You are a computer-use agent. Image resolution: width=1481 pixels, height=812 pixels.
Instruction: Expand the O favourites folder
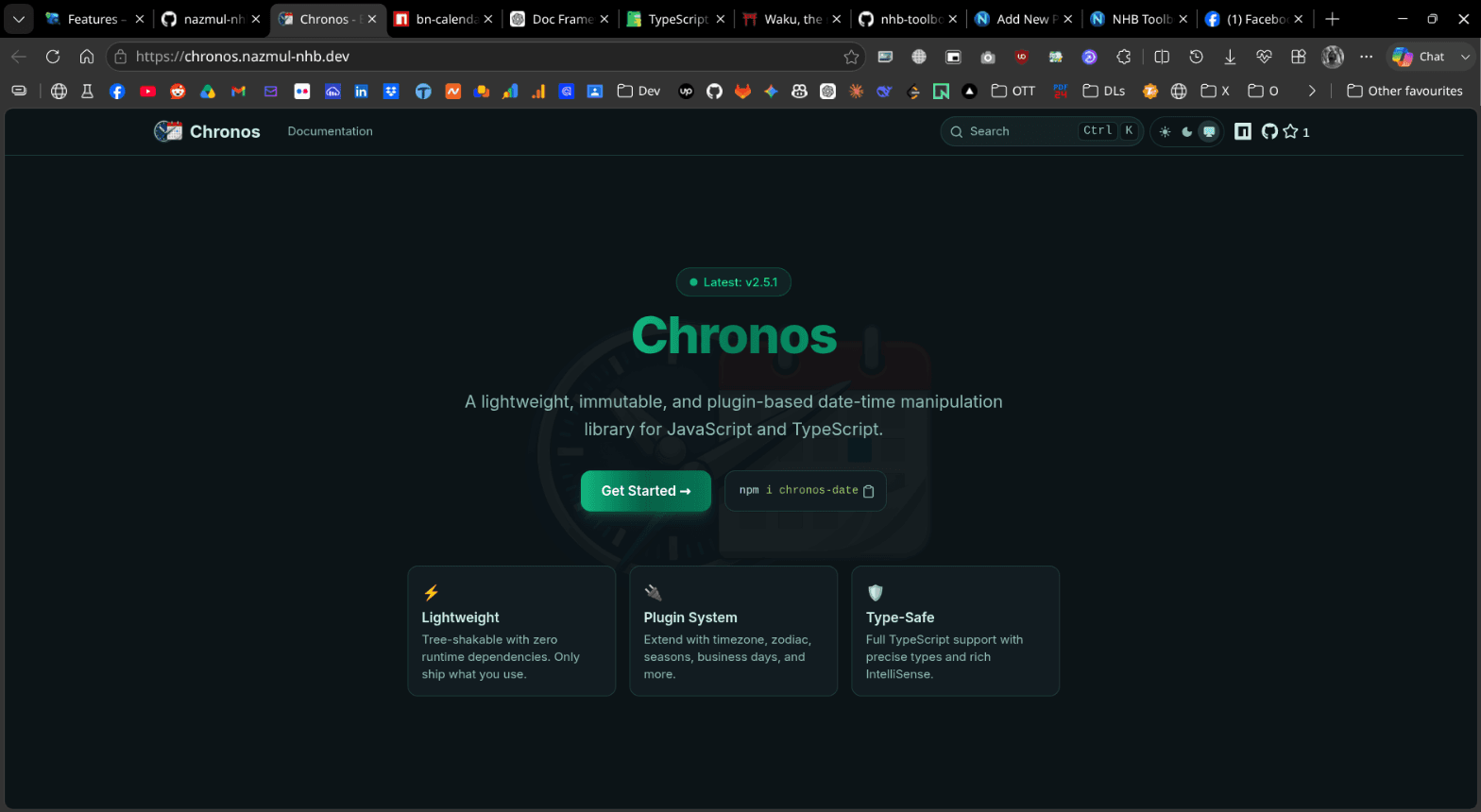(x=1263, y=92)
